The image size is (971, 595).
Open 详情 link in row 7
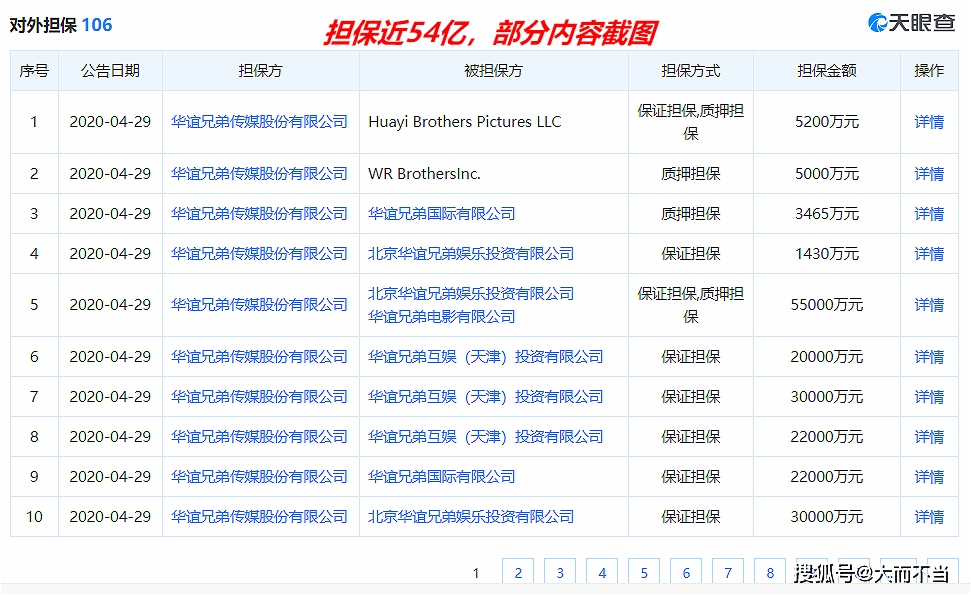point(929,397)
